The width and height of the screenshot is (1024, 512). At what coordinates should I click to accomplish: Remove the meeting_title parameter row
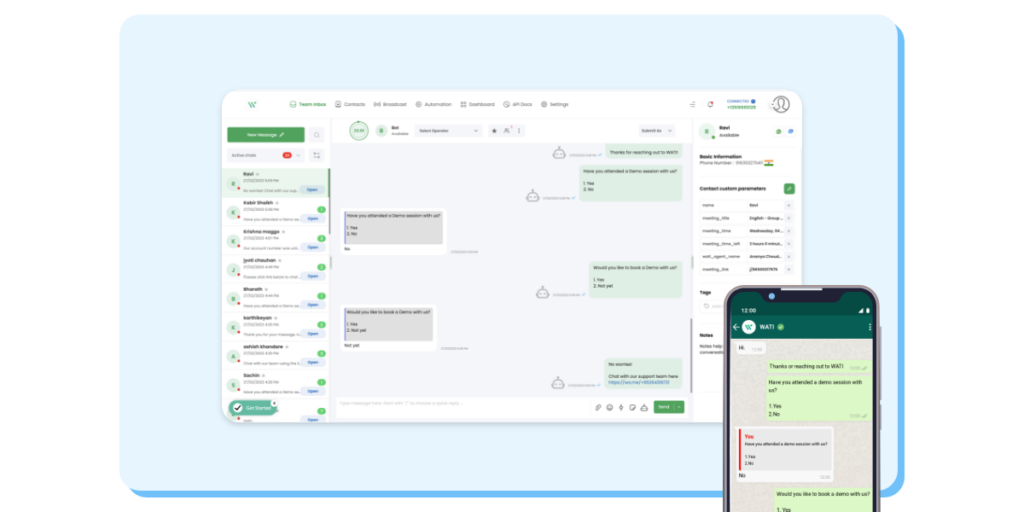coord(789,217)
